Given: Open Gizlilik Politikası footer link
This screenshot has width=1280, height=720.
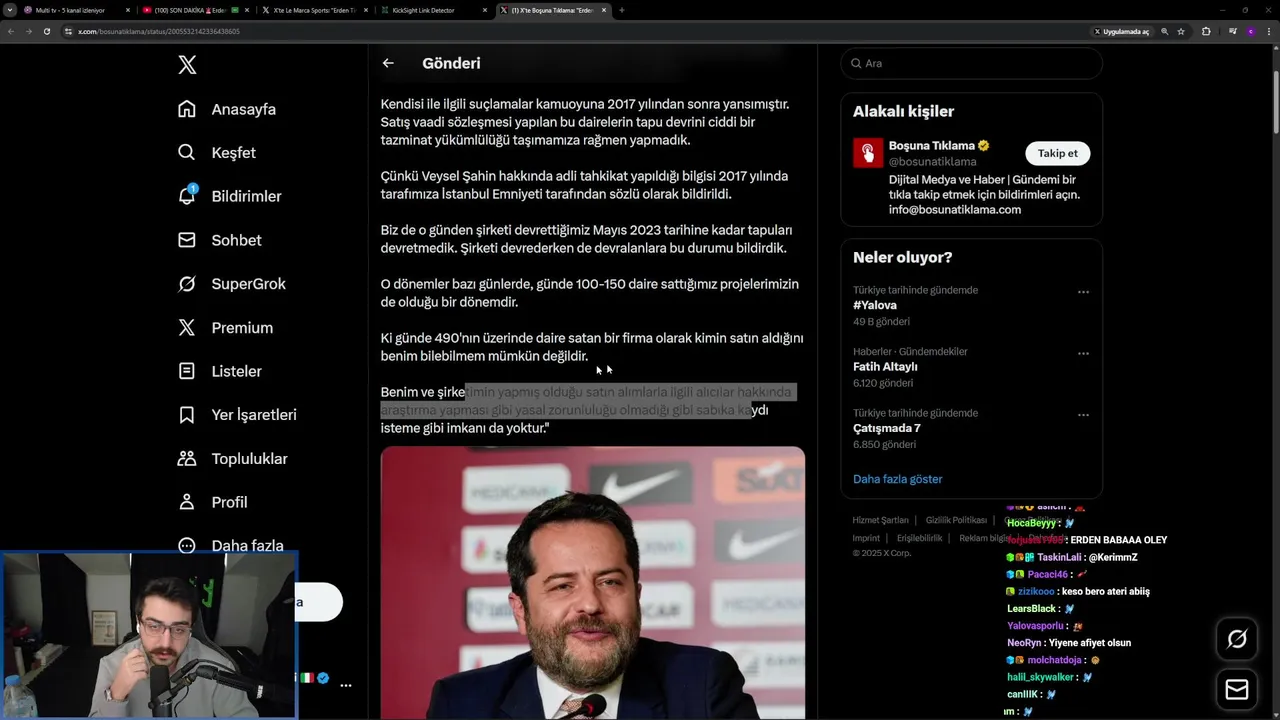Looking at the screenshot, I should click(x=956, y=520).
